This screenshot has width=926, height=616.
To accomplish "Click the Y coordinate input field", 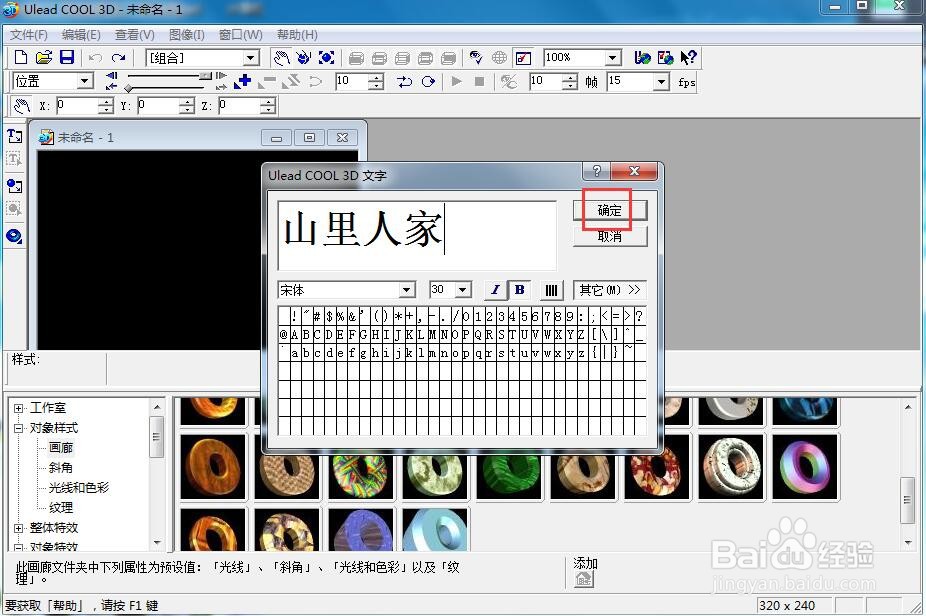I will click(x=158, y=106).
